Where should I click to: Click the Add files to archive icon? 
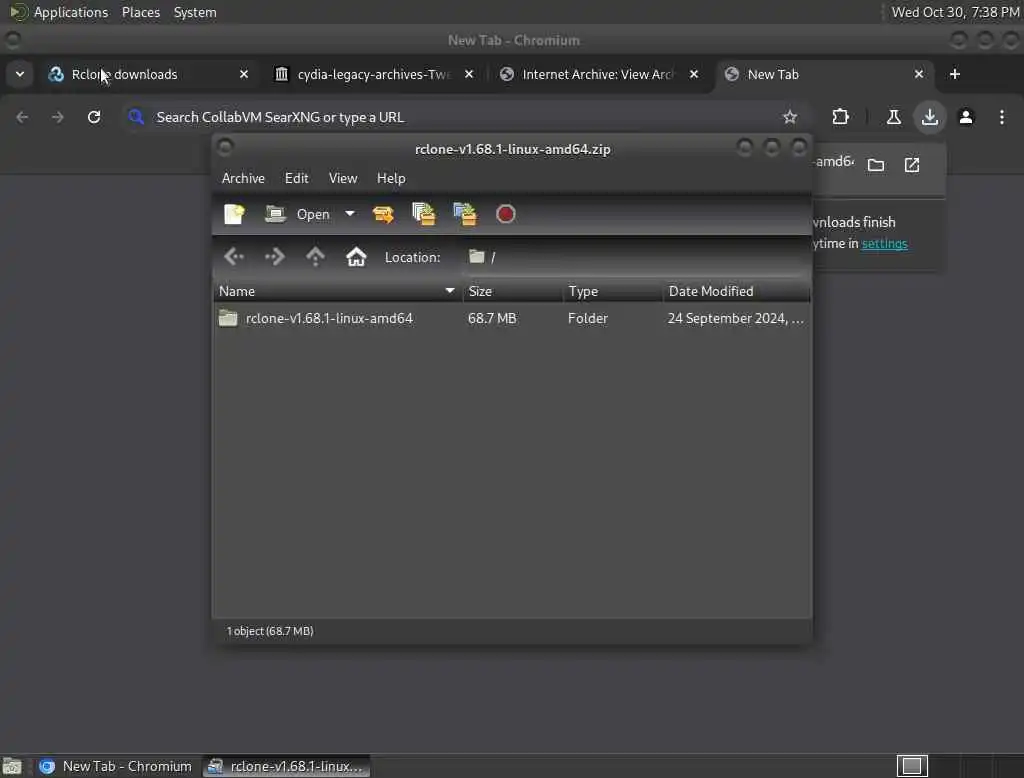click(423, 214)
